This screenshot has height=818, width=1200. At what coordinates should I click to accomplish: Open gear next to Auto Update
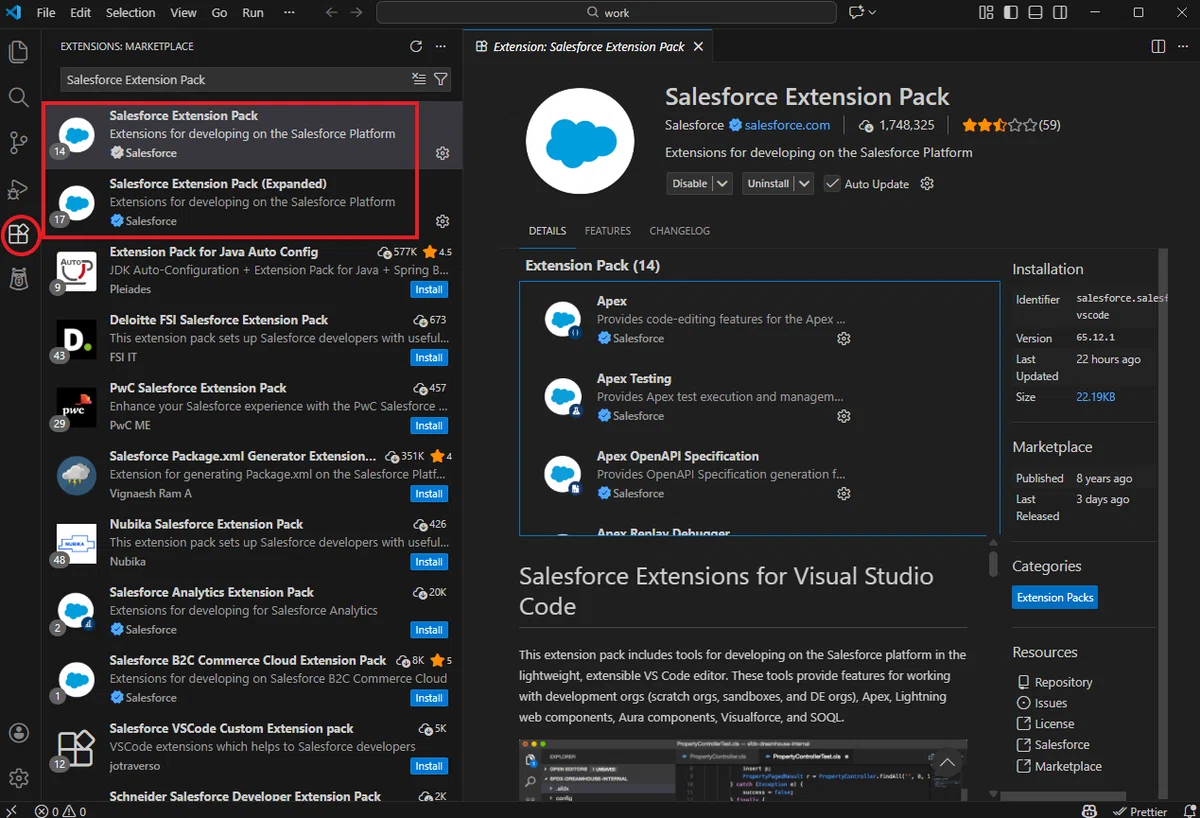pyautogui.click(x=927, y=184)
